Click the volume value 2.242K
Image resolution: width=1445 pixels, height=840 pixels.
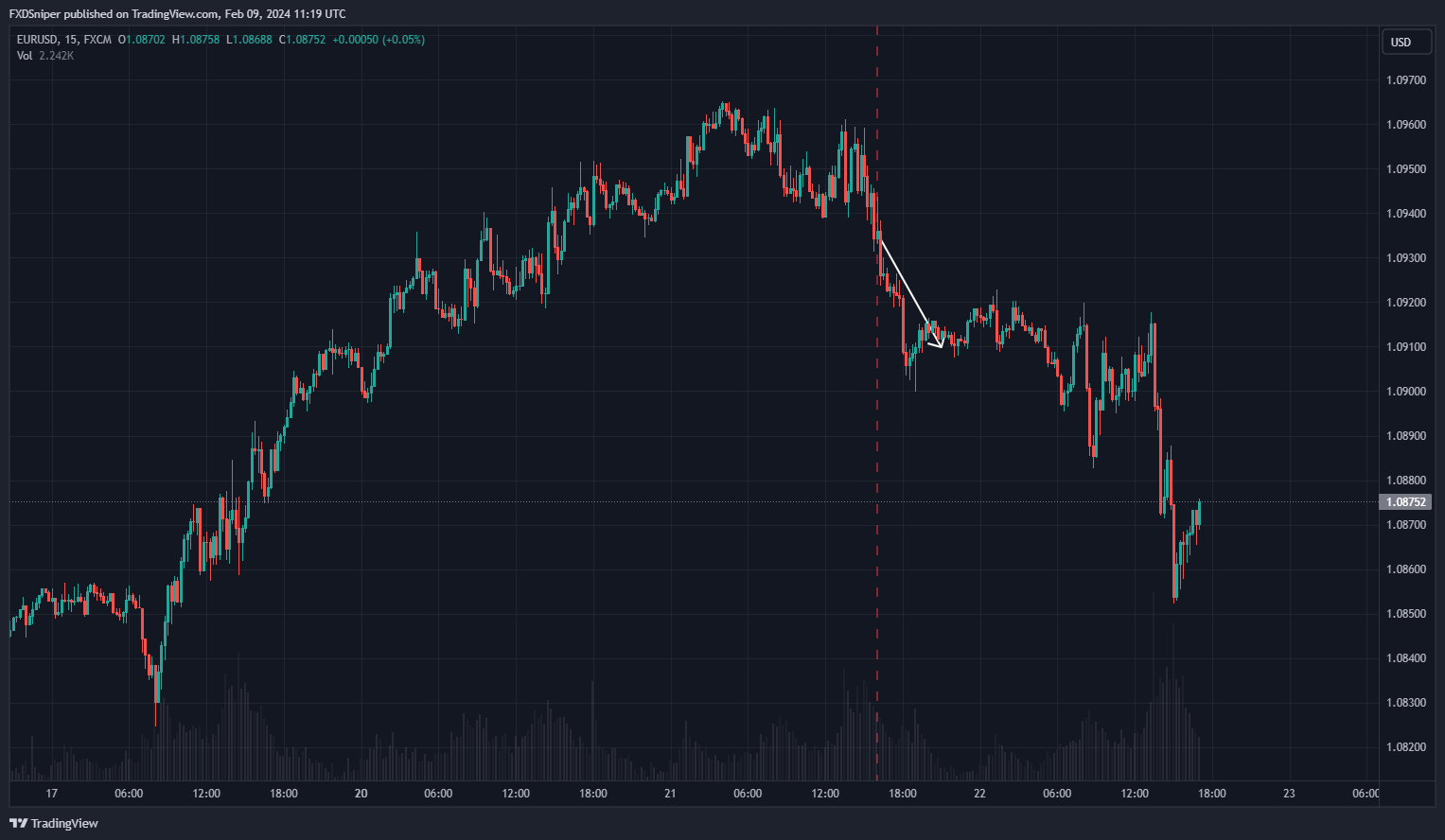(57, 56)
